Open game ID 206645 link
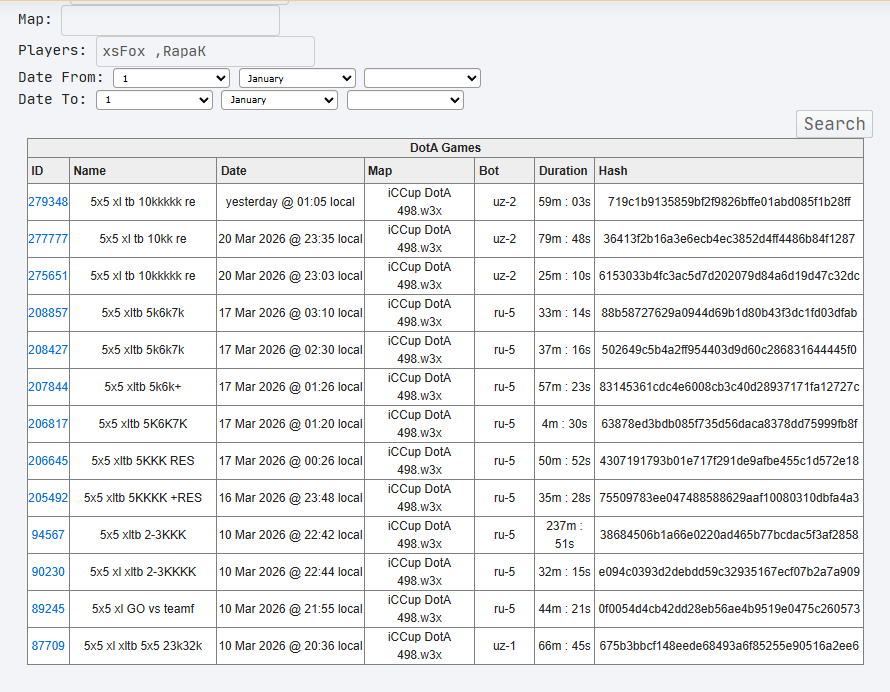Image resolution: width=890 pixels, height=692 pixels. click(x=48, y=460)
